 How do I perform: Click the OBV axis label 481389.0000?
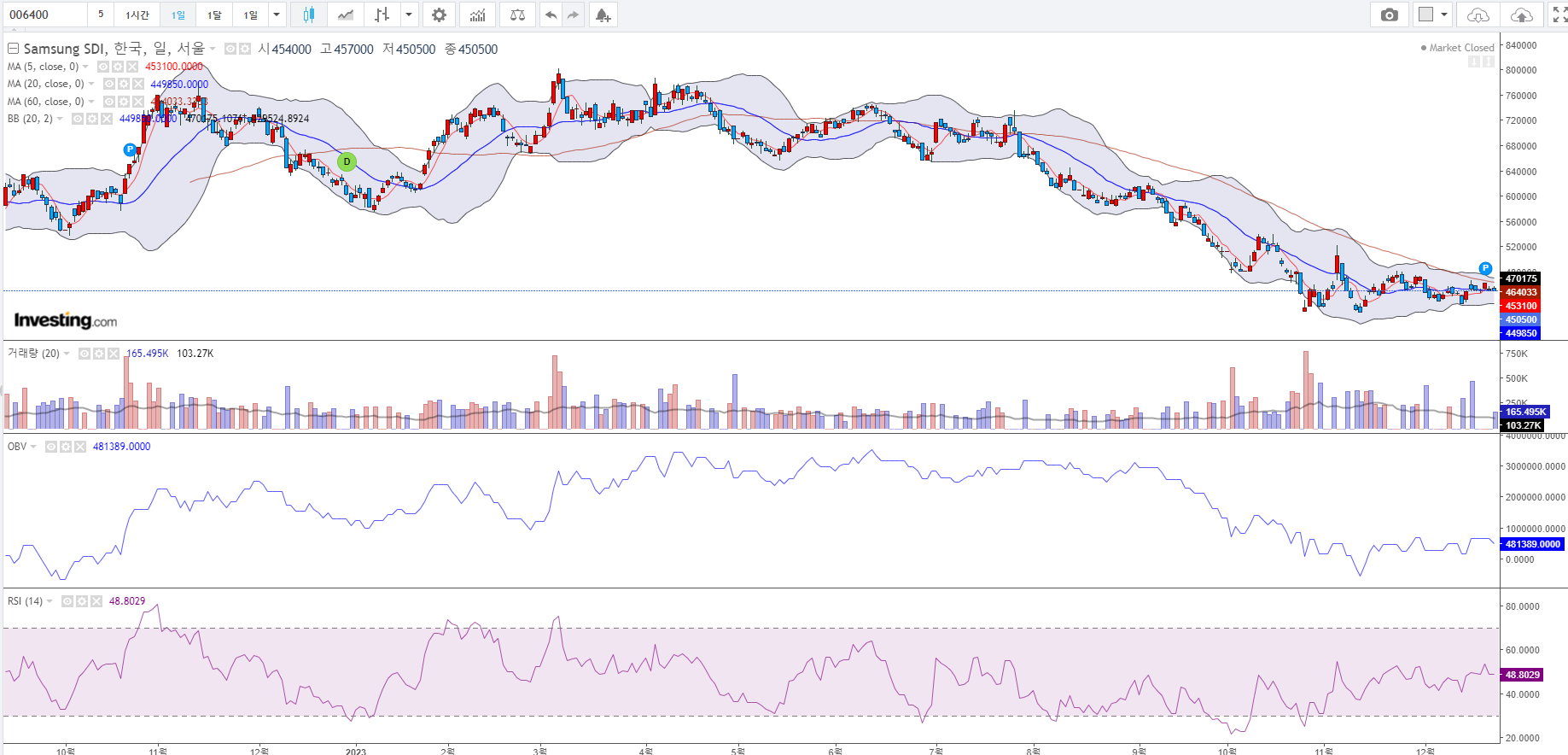(x=1532, y=544)
